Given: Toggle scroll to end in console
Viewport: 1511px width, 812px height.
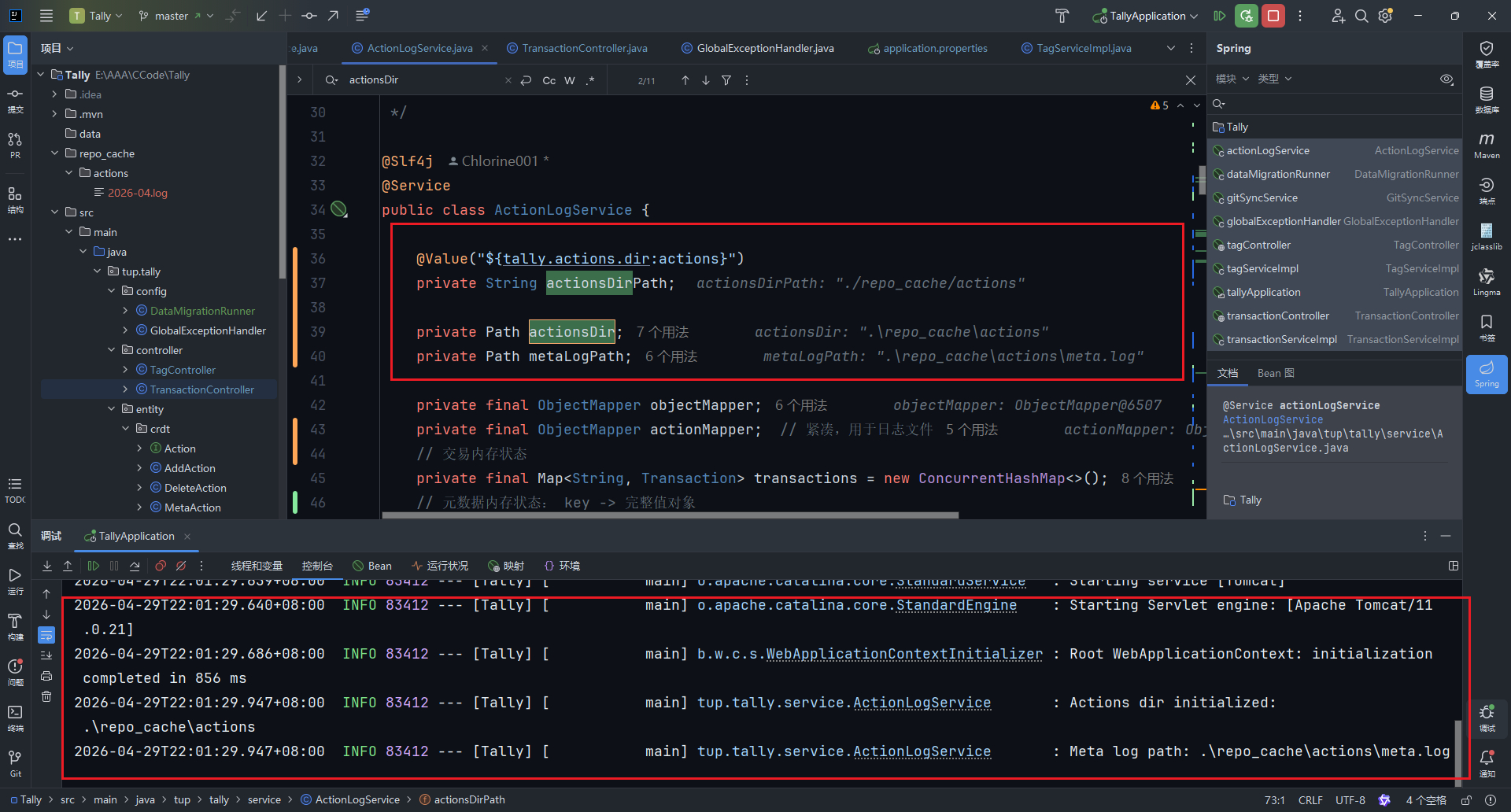Looking at the screenshot, I should tap(46, 655).
